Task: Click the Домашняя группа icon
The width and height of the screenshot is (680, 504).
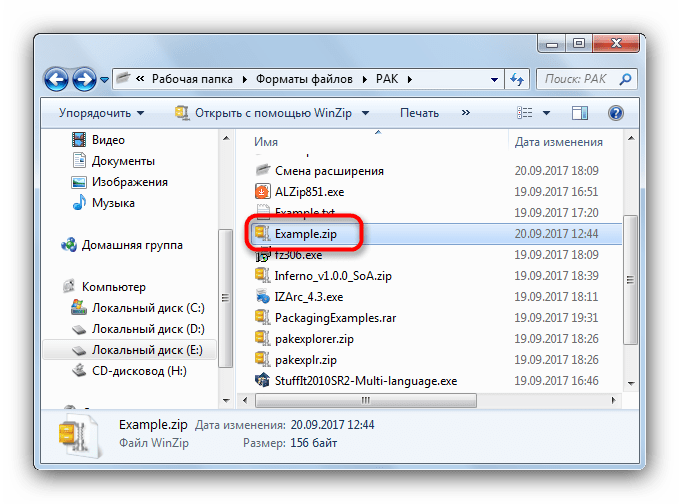Action: coord(69,245)
